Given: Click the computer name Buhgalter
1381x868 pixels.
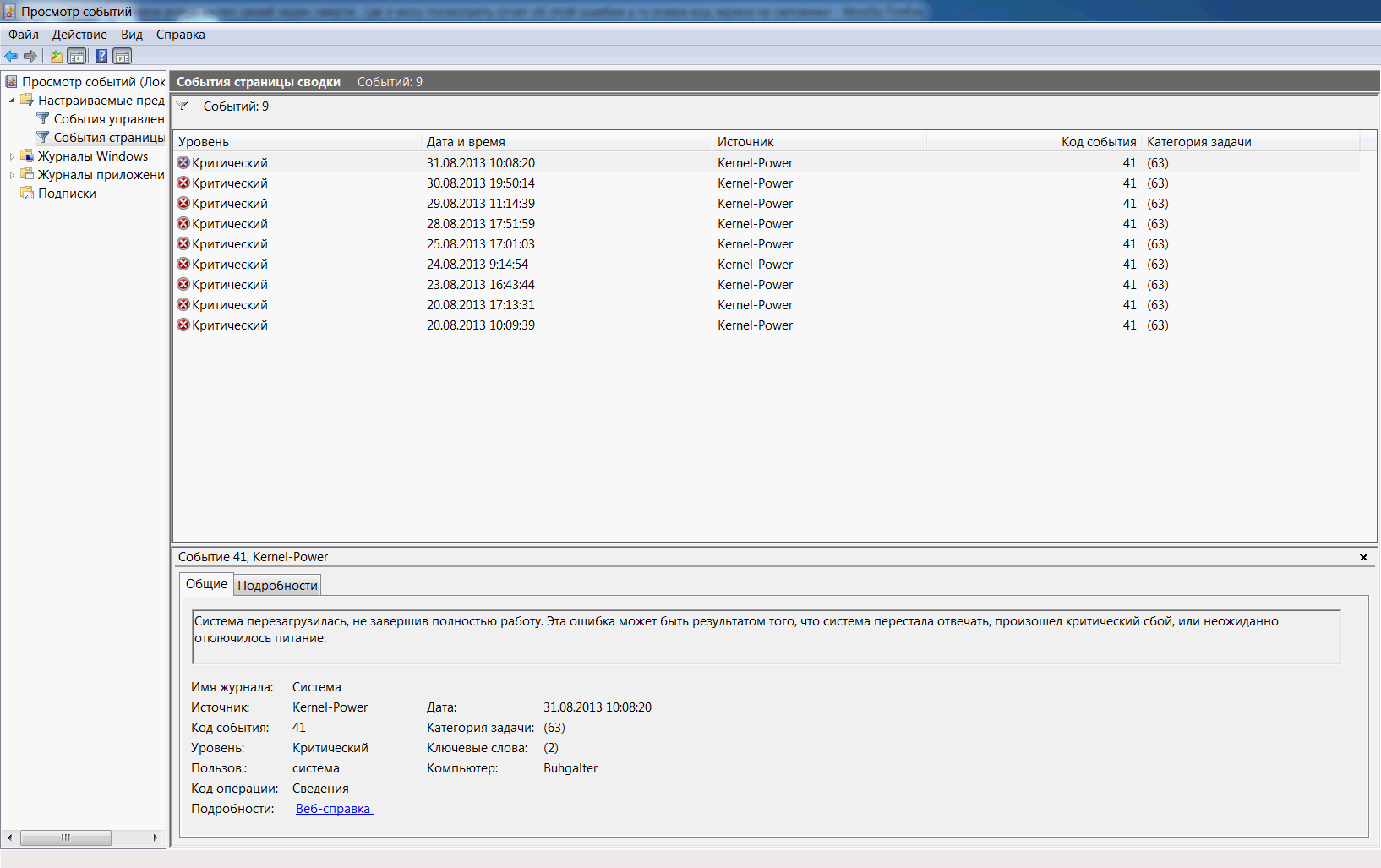Looking at the screenshot, I should tap(570, 768).
